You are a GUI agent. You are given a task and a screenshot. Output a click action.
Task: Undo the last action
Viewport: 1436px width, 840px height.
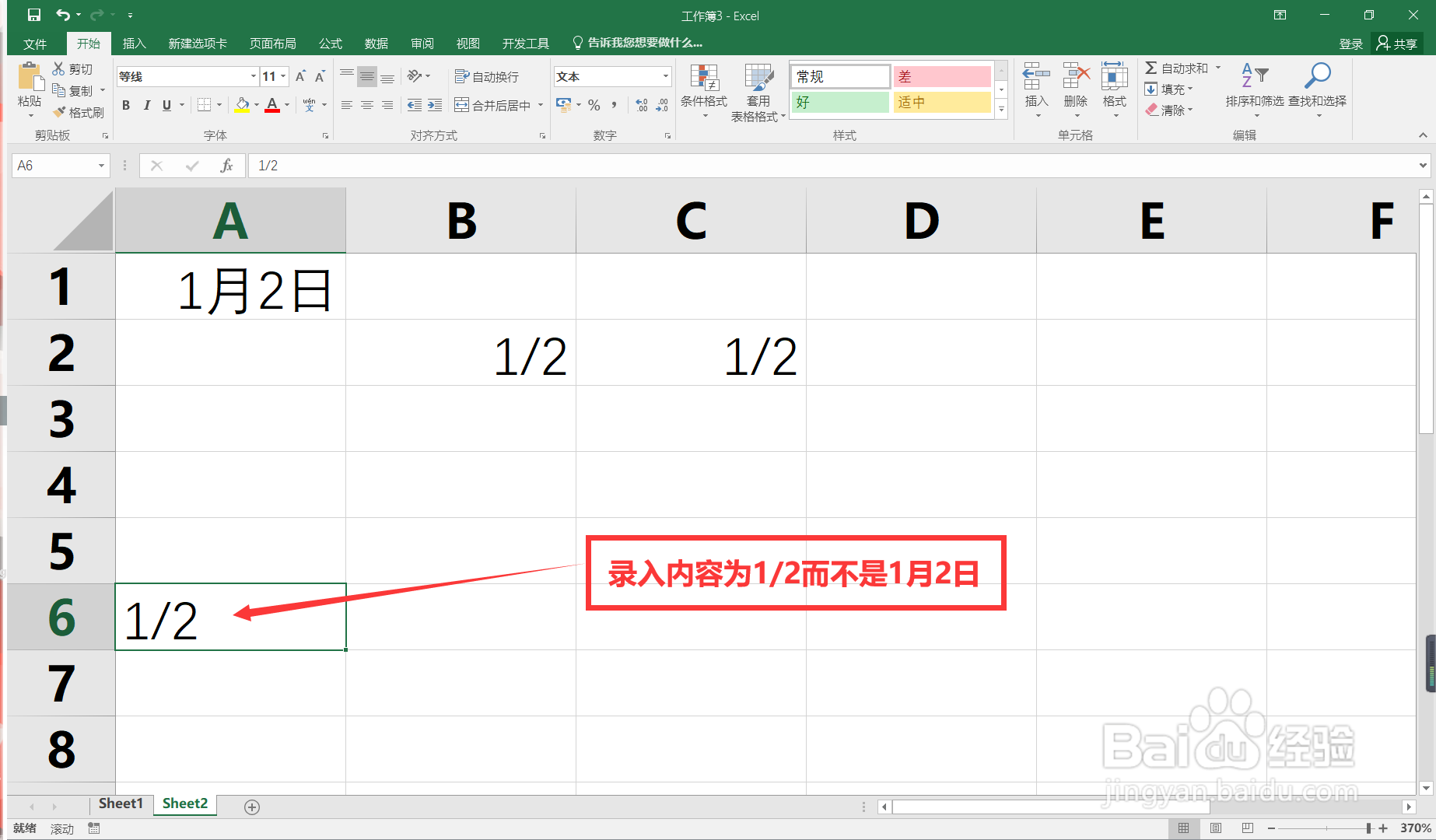coord(63,15)
